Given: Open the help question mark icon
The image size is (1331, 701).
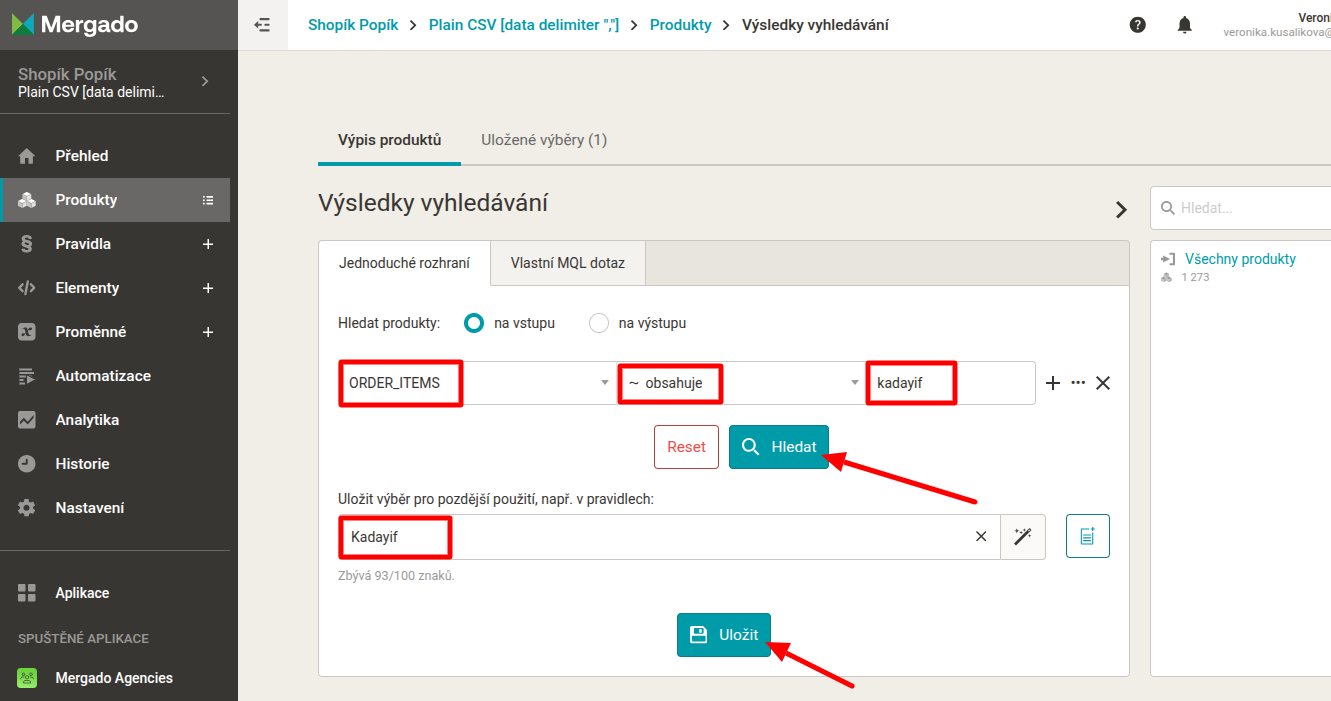Looking at the screenshot, I should pos(1138,25).
